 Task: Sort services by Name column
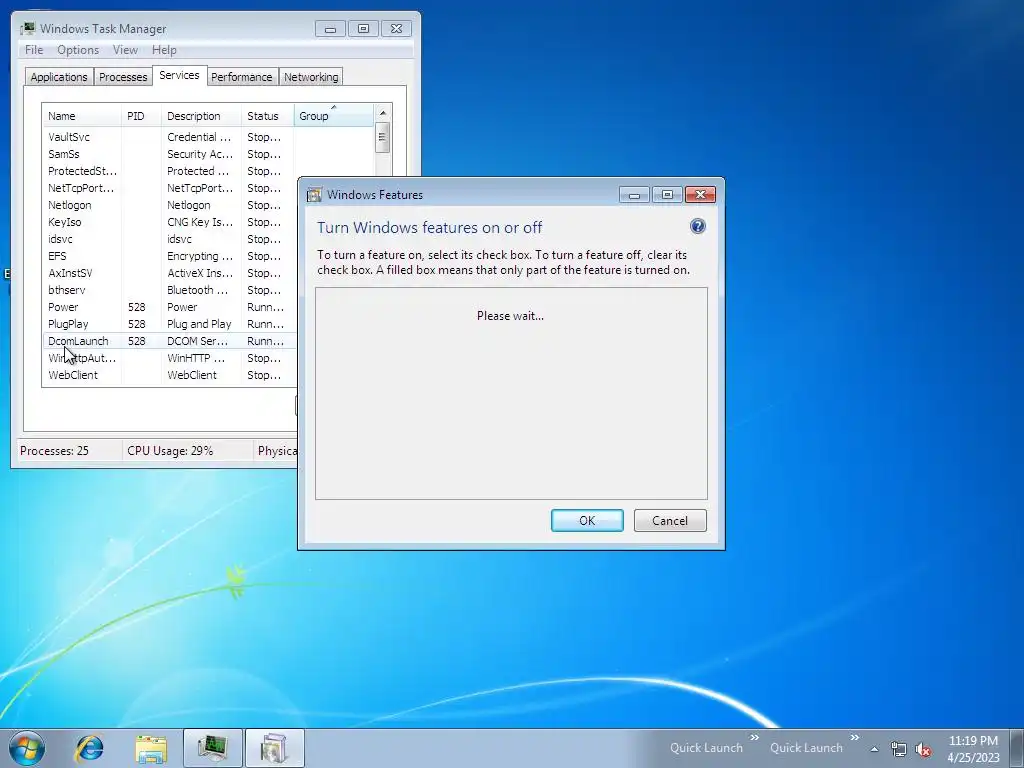click(82, 116)
